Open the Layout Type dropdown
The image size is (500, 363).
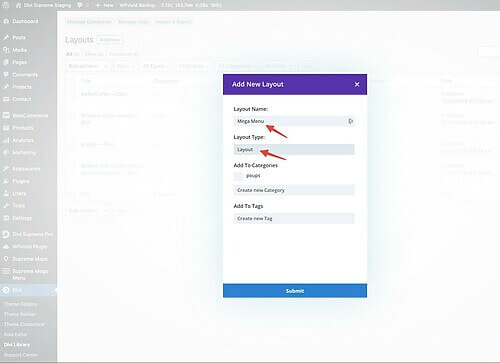[294, 149]
